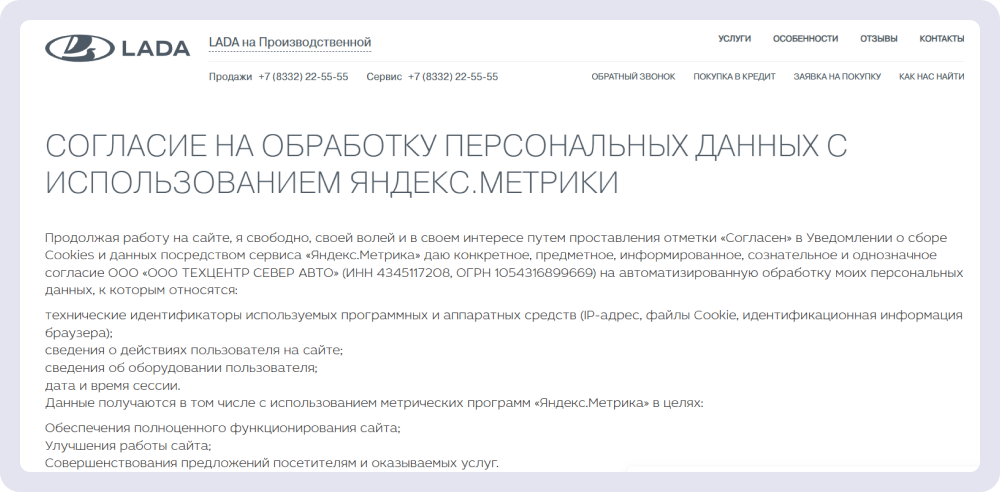1000x492 pixels.
Task: Click the line 'Улучшения работы сайта;'
Action: pos(128,445)
